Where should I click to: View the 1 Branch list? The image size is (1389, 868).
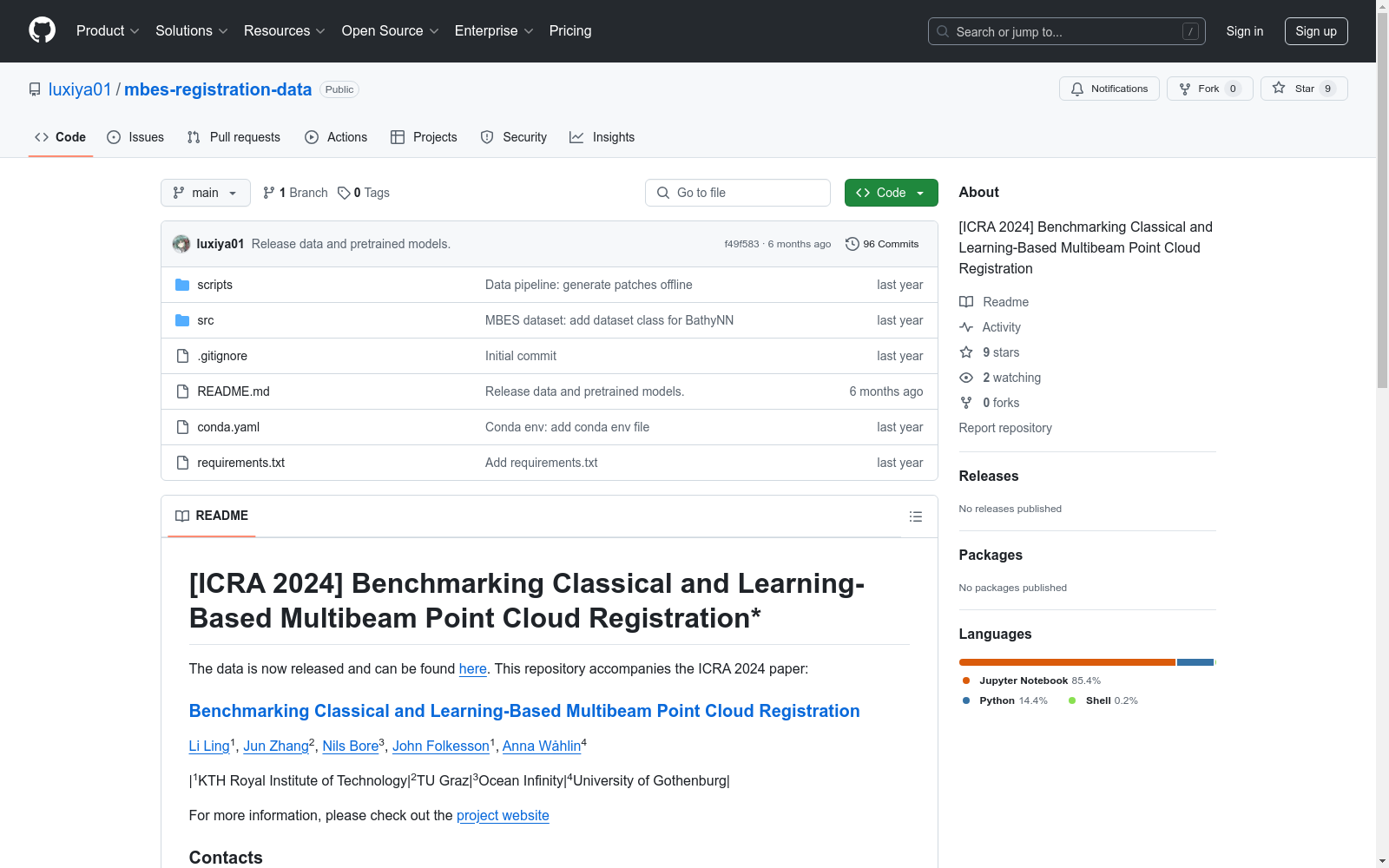click(x=295, y=193)
